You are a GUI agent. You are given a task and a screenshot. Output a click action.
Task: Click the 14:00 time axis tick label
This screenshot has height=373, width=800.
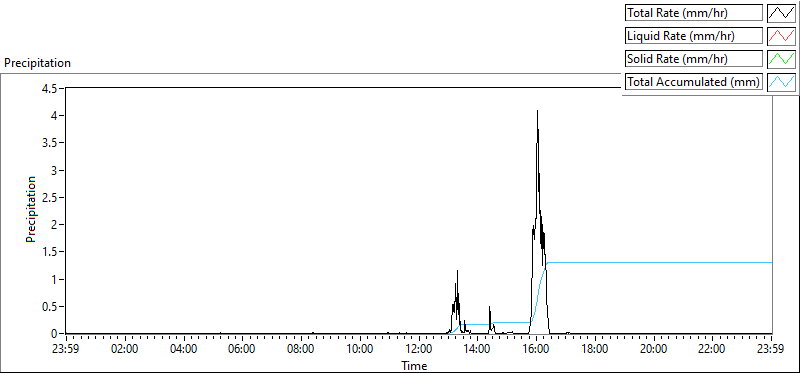pyautogui.click(x=478, y=350)
